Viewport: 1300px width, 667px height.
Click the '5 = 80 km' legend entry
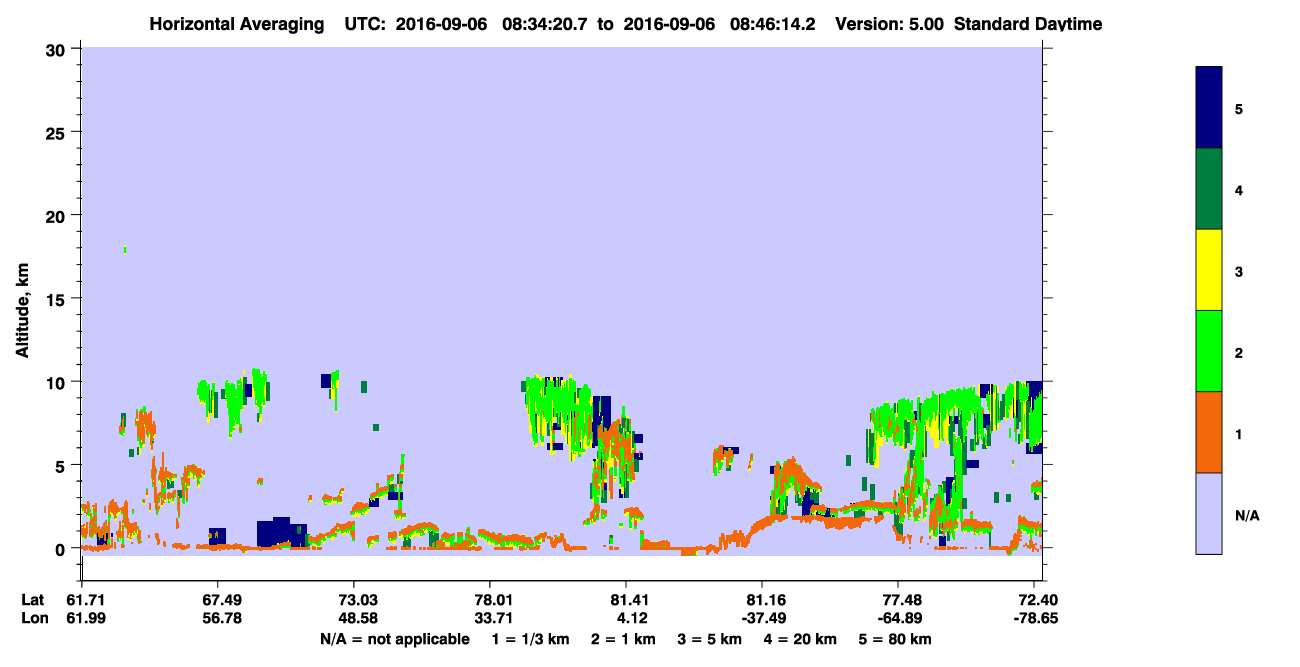[x=896, y=639]
